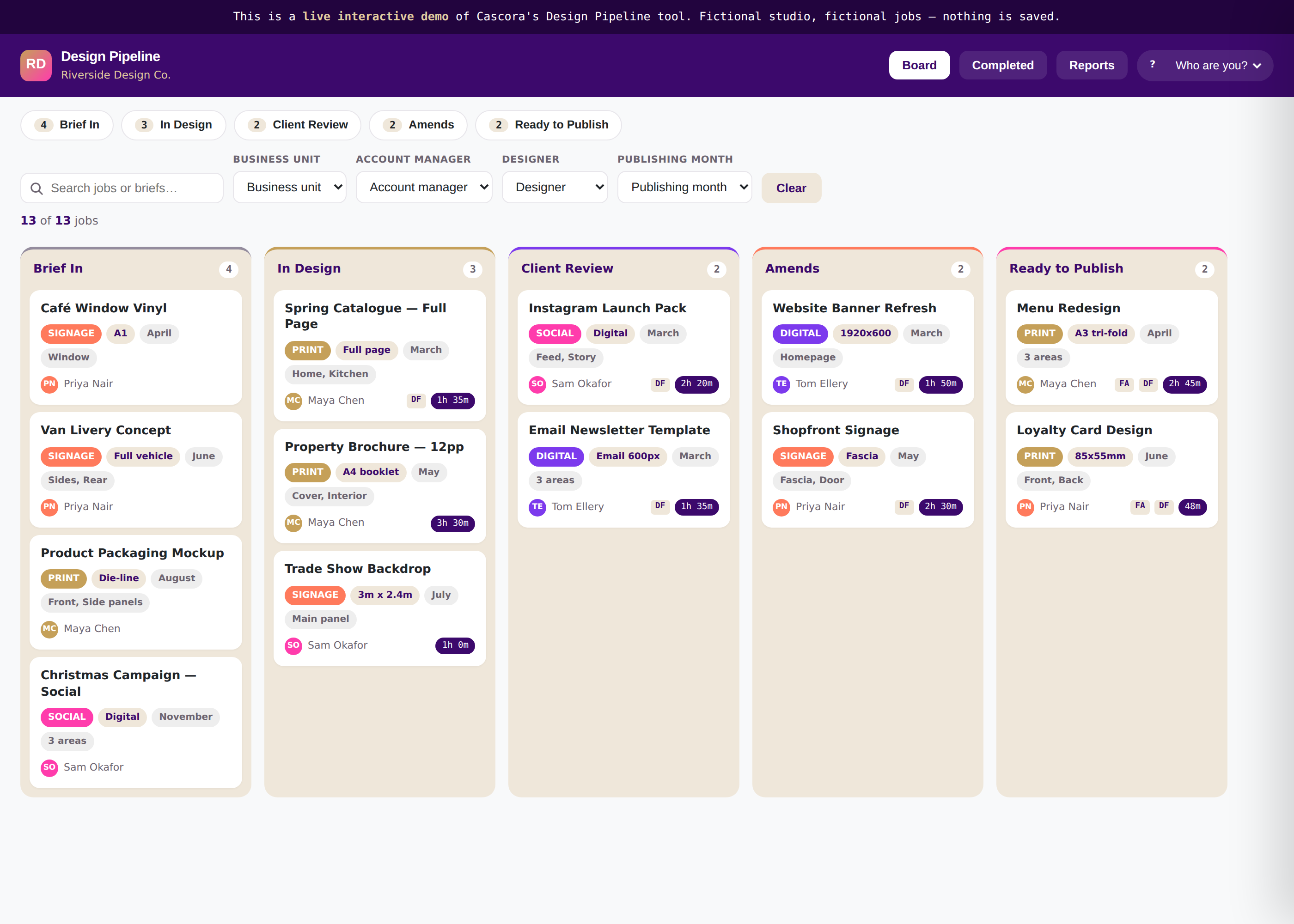Image resolution: width=1294 pixels, height=924 pixels.
Task: Filter by the Ready to Publish chip
Action: pos(549,125)
